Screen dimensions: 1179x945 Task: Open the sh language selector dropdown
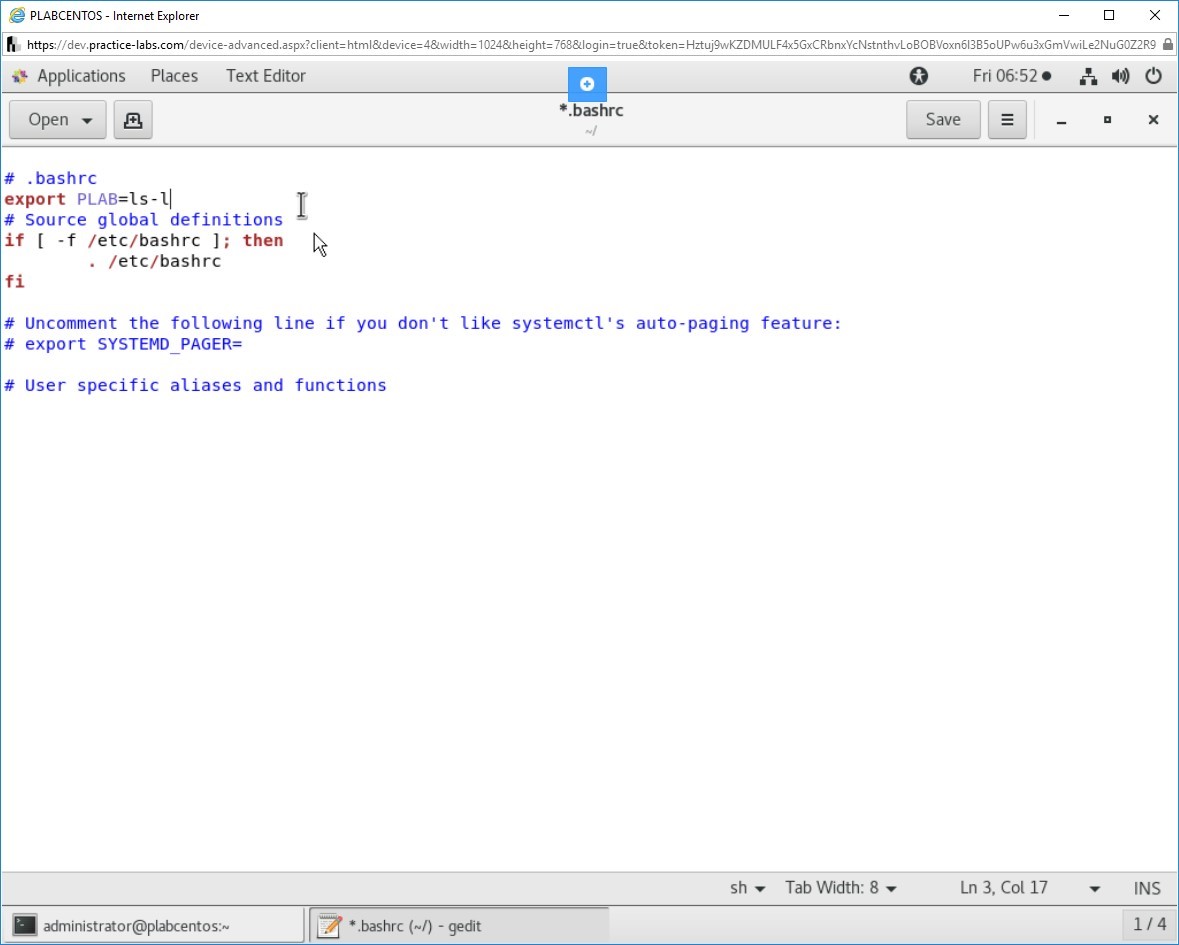[748, 888]
